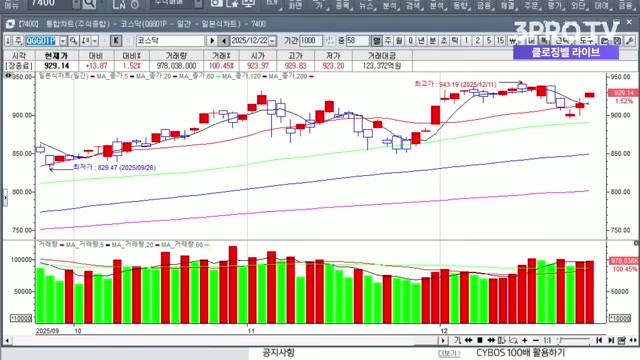Image resolution: width=640 pixels, height=360 pixels.
Task: Select the 년 yearly period toggle
Action: pos(422,41)
